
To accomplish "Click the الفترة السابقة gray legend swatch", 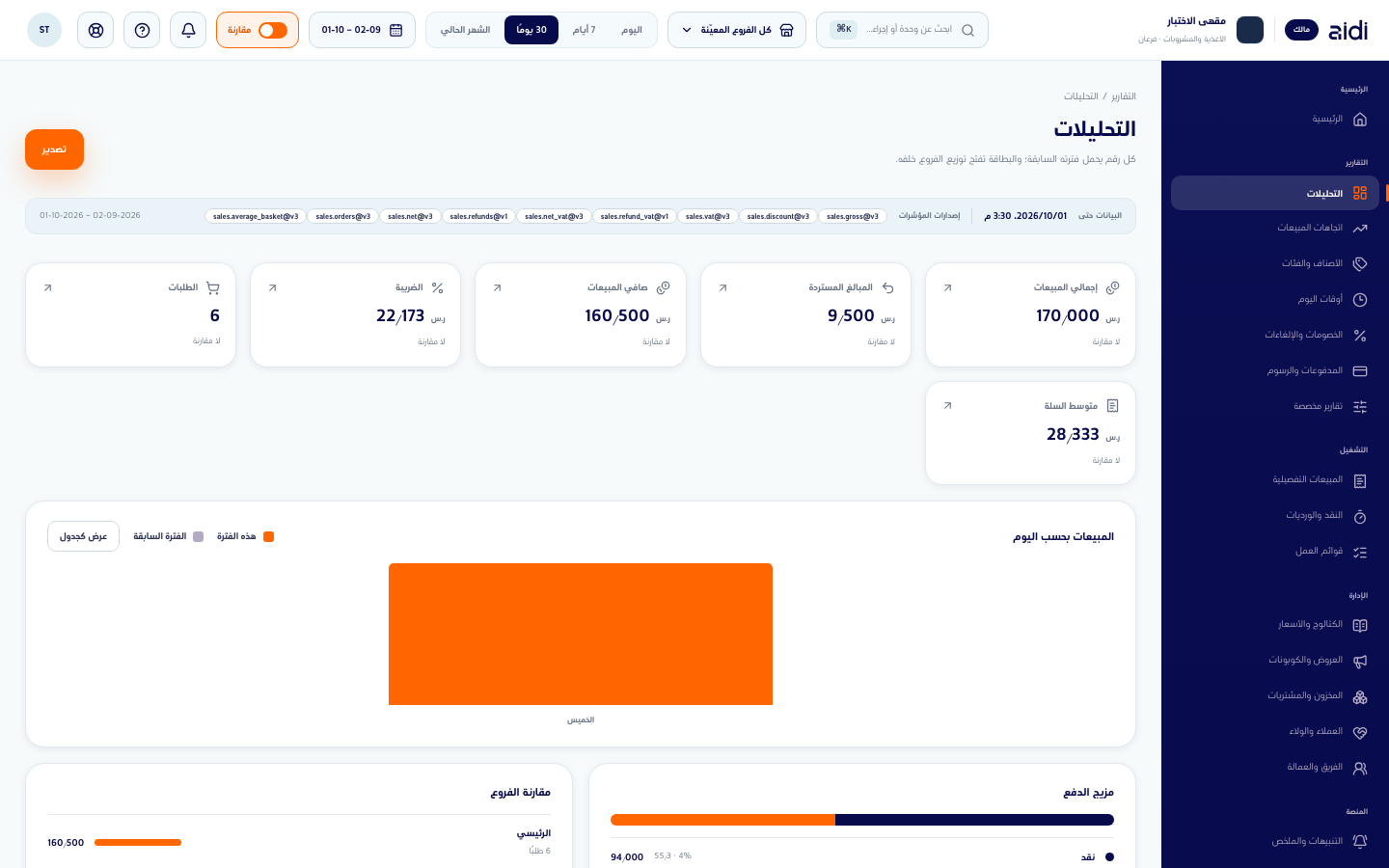I will 199,536.
